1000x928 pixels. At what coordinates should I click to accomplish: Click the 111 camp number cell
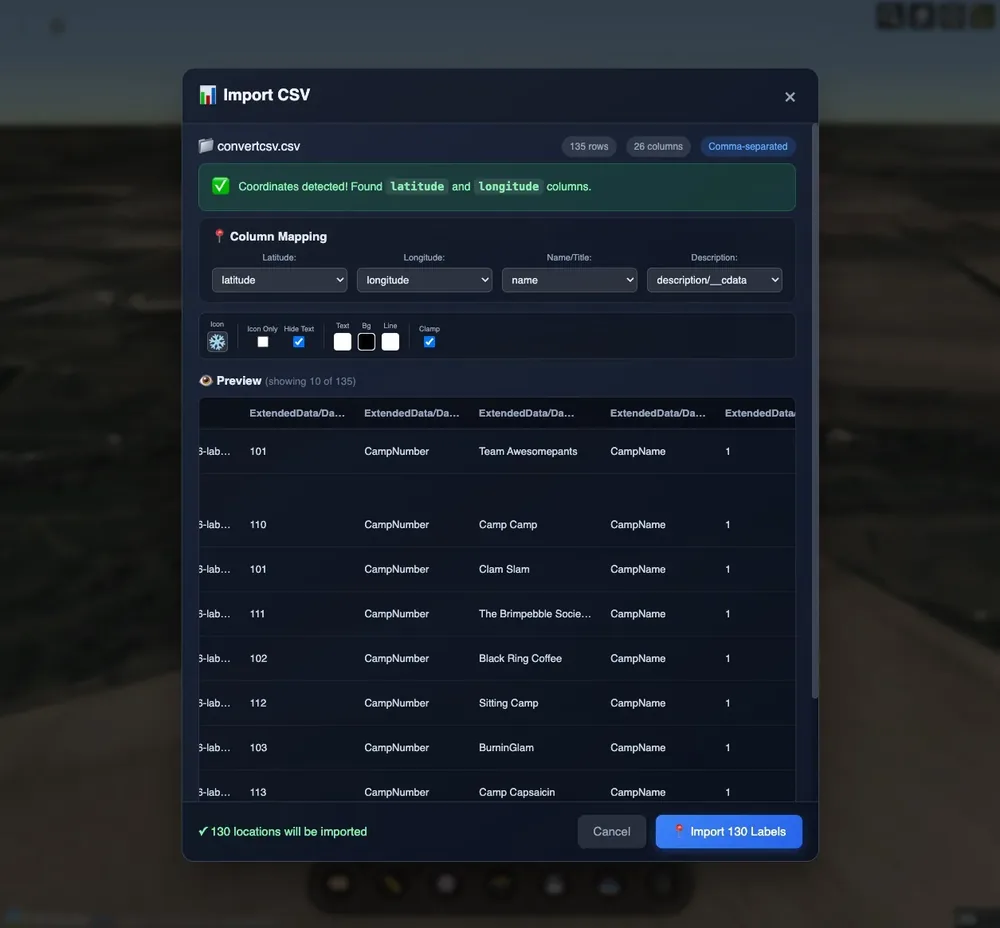257,614
